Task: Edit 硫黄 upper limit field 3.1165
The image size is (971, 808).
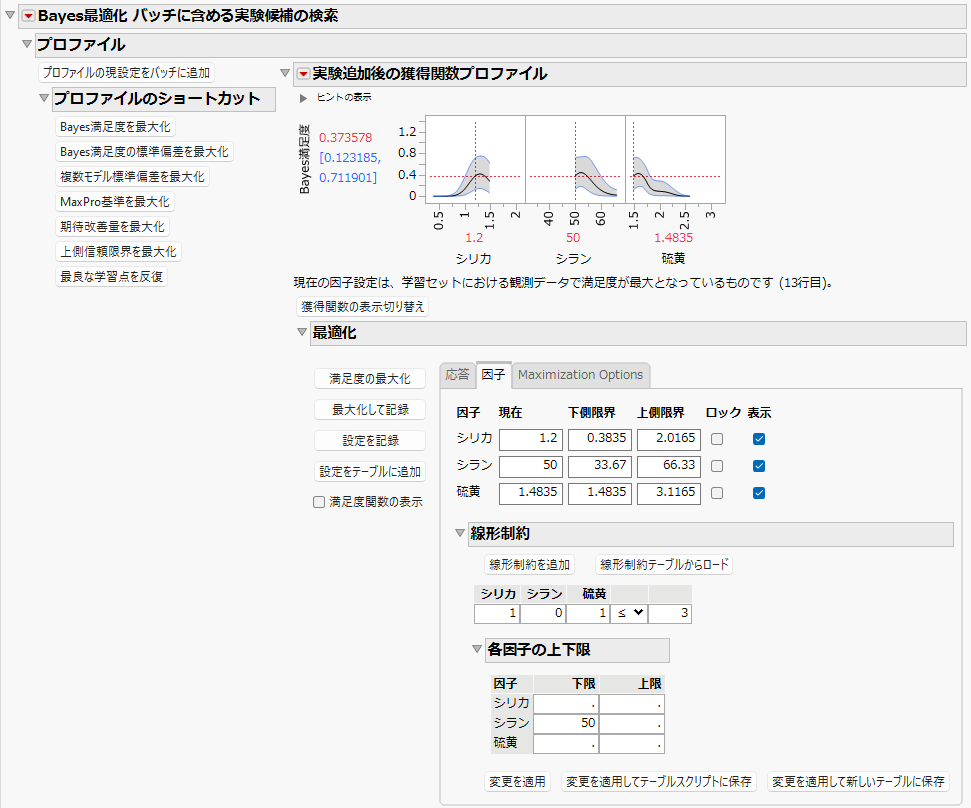Action: (x=669, y=493)
